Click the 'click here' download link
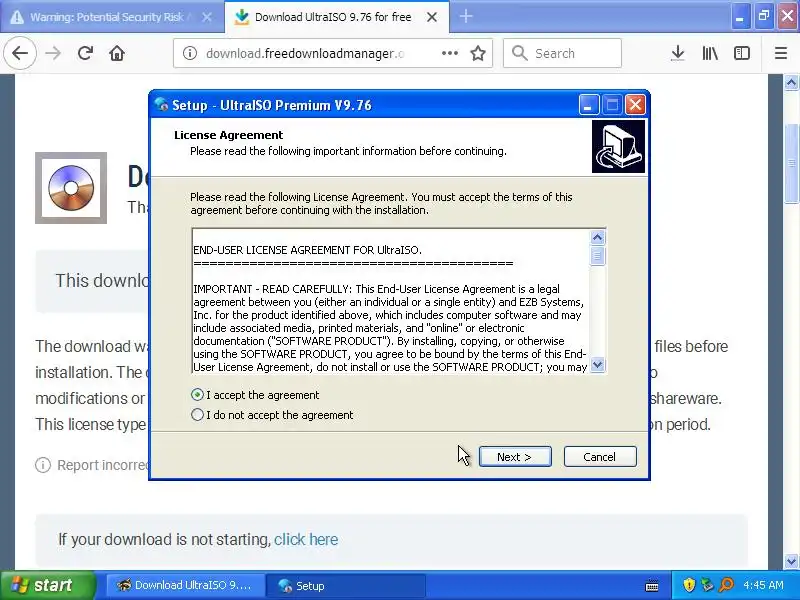This screenshot has width=800, height=600. (x=306, y=539)
